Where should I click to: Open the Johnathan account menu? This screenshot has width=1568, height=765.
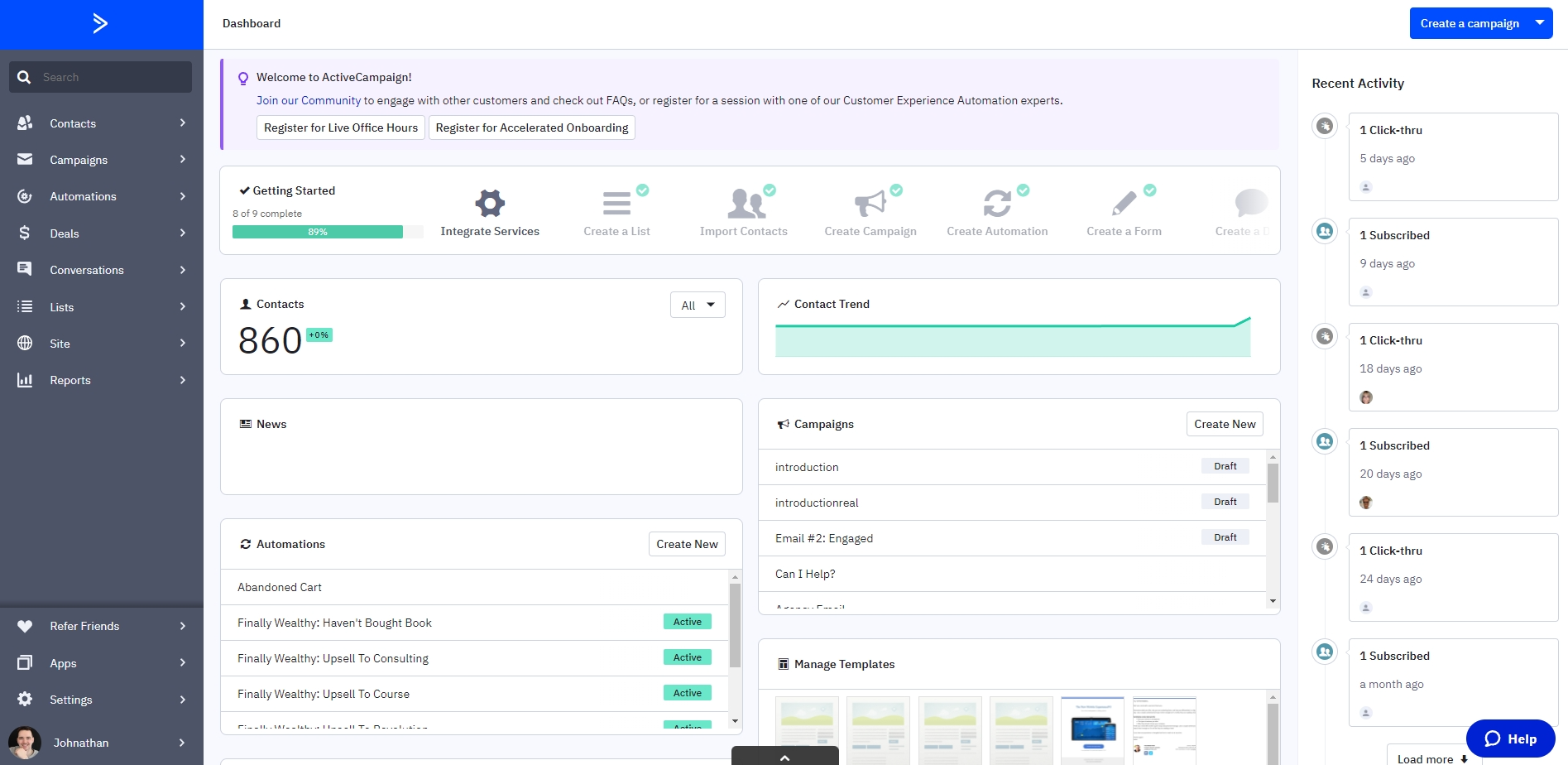102,743
